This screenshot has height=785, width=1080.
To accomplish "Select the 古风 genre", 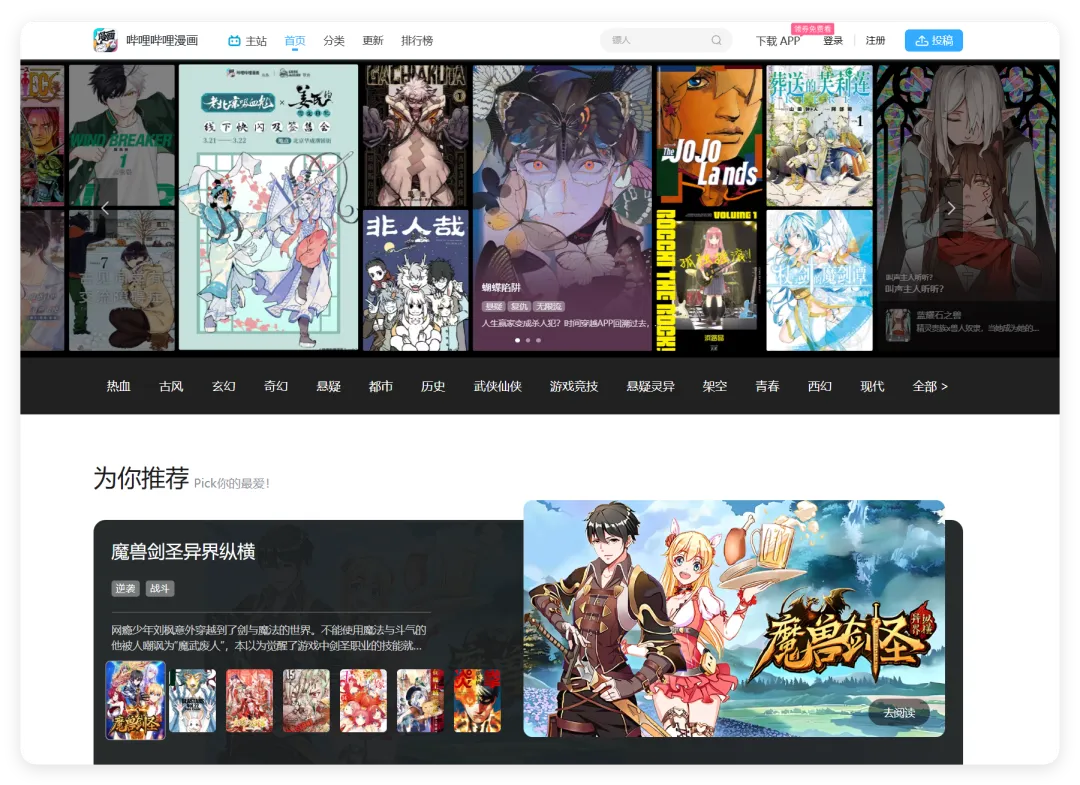I will point(171,386).
